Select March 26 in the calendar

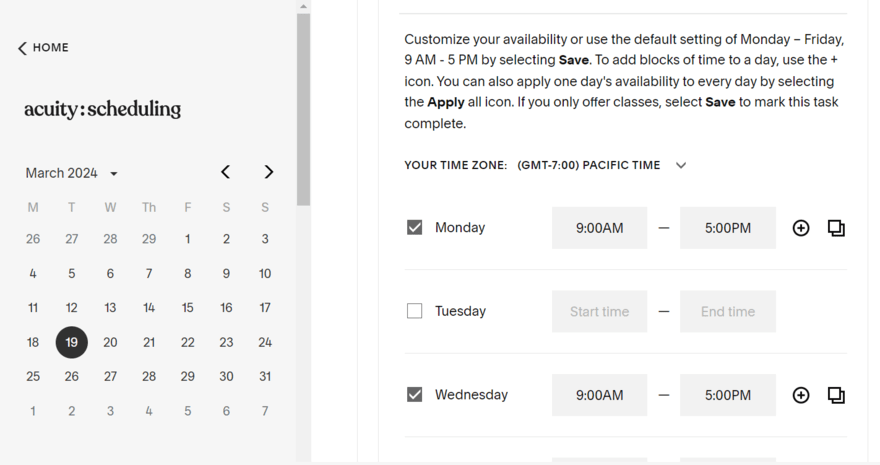coord(72,377)
